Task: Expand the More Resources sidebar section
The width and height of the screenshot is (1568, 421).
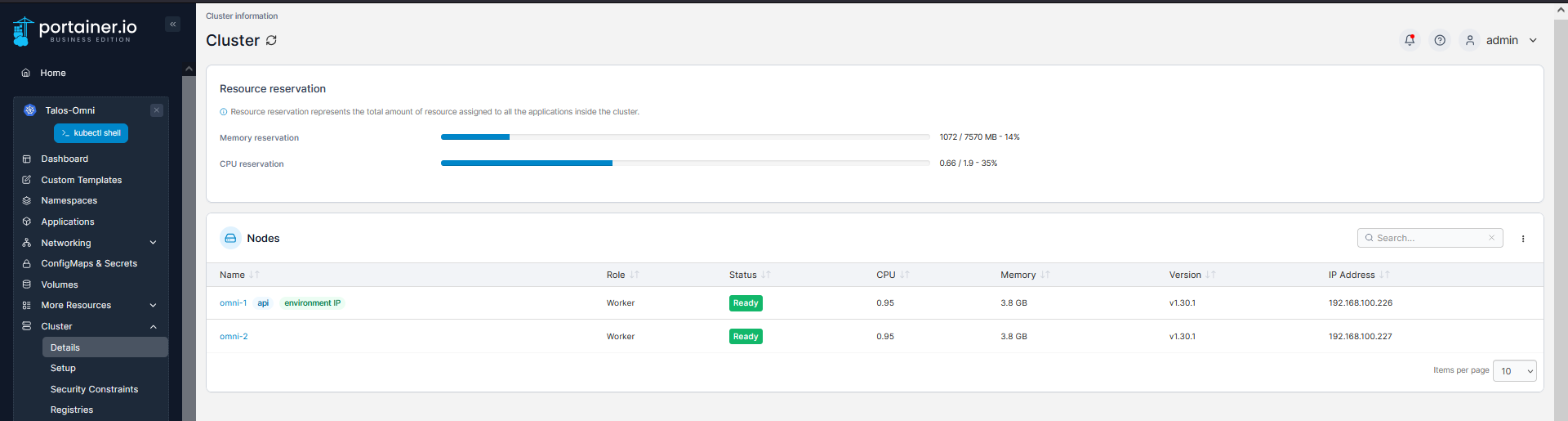Action: 90,305
